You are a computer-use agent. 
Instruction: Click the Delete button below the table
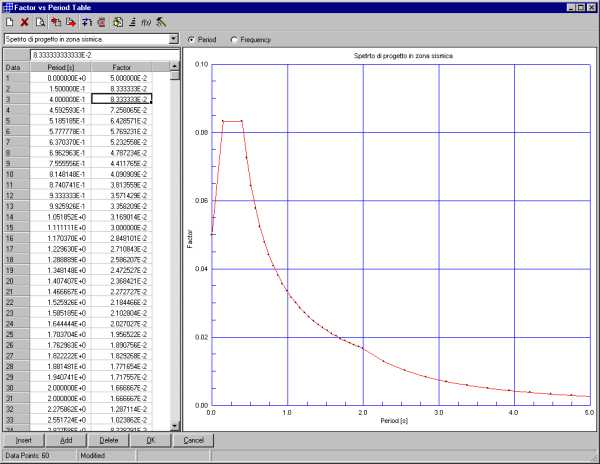tap(109, 440)
